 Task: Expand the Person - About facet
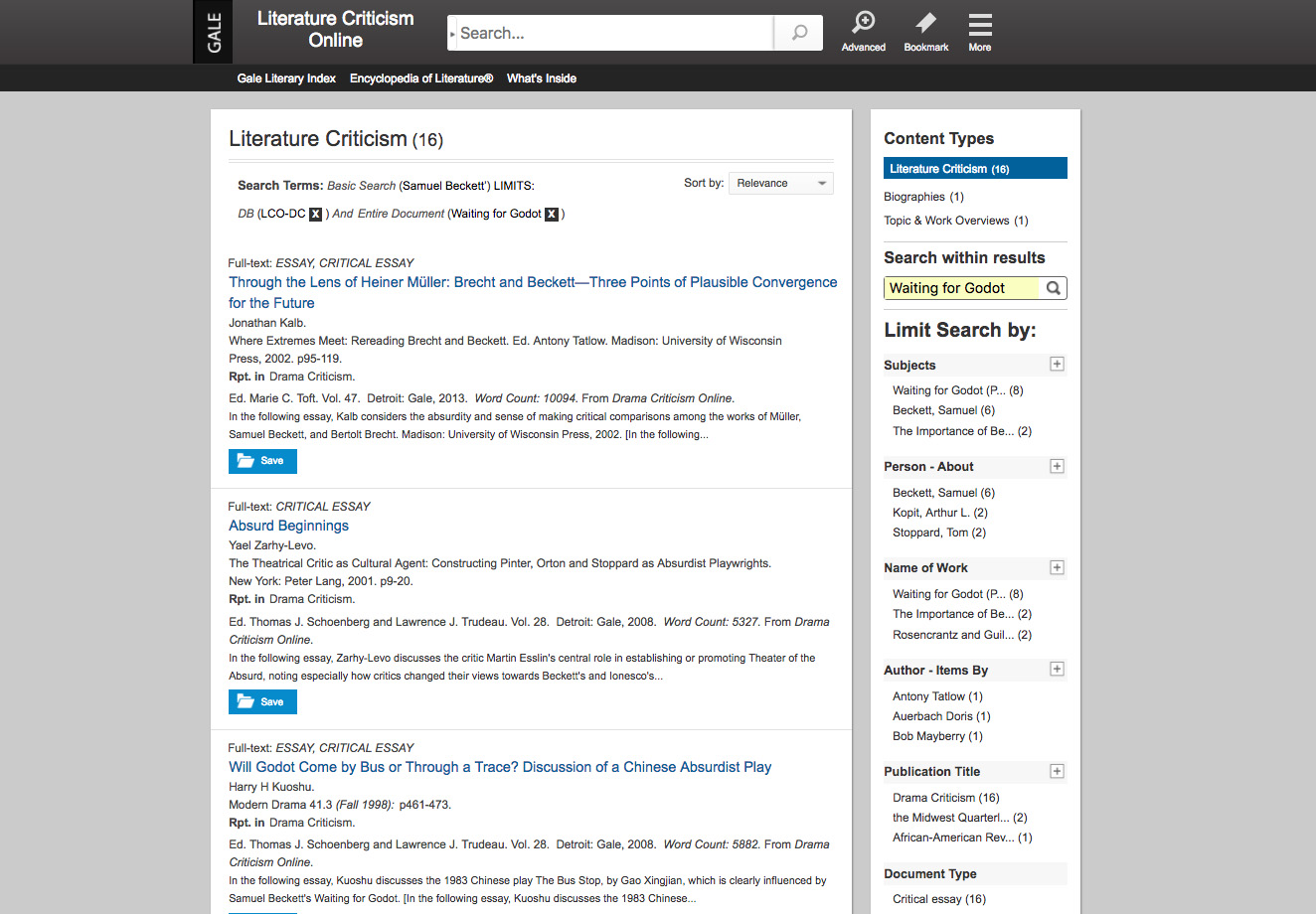1057,466
